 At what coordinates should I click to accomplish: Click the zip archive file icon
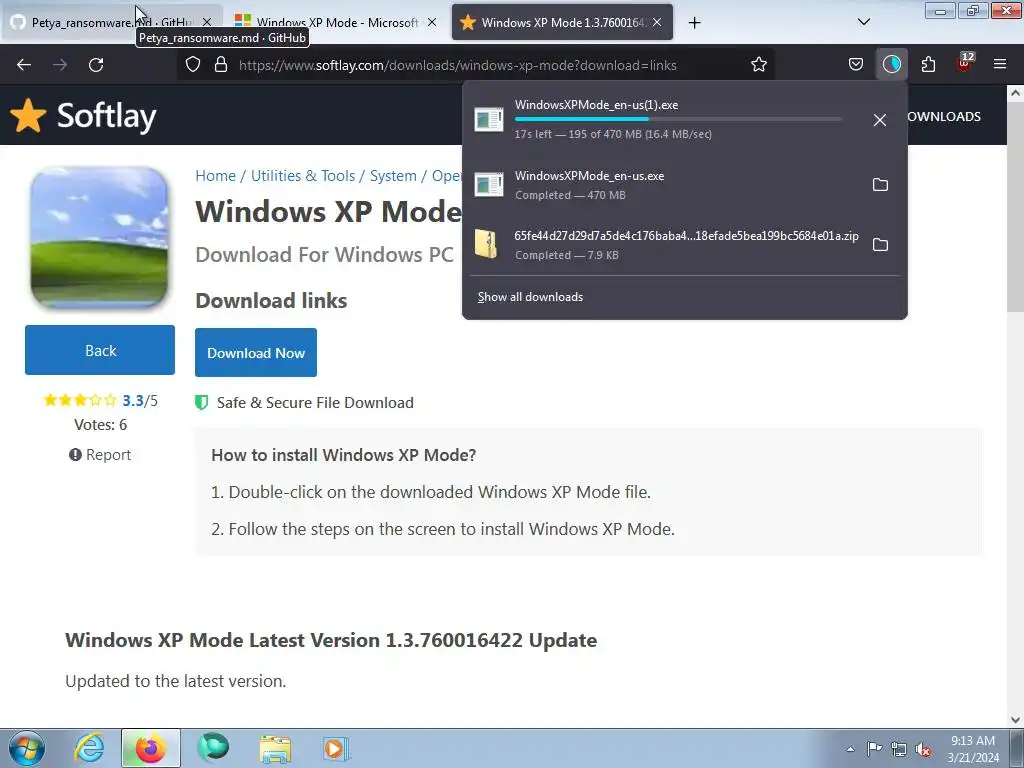pyautogui.click(x=486, y=245)
